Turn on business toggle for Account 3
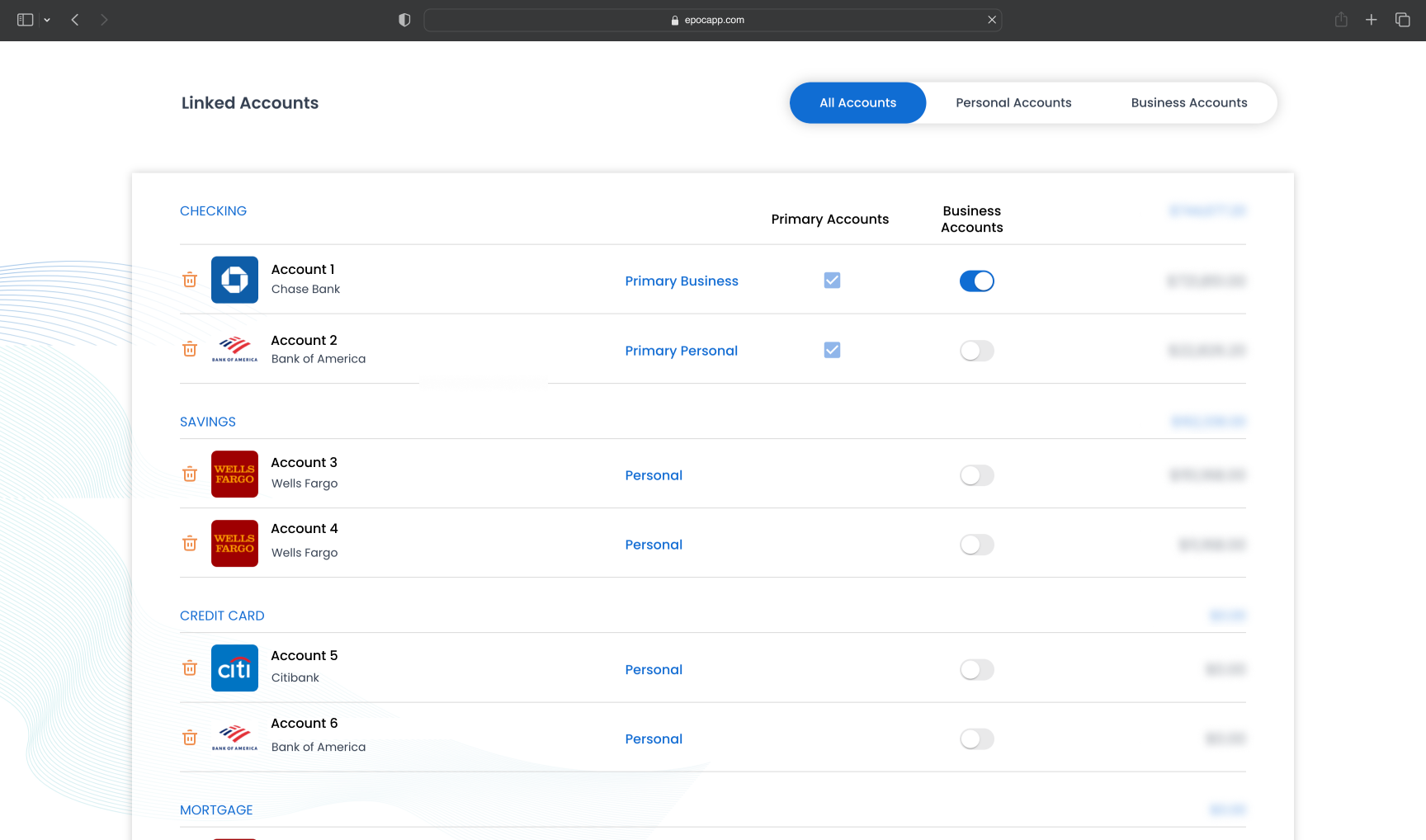The width and height of the screenshot is (1426, 840). click(x=977, y=475)
